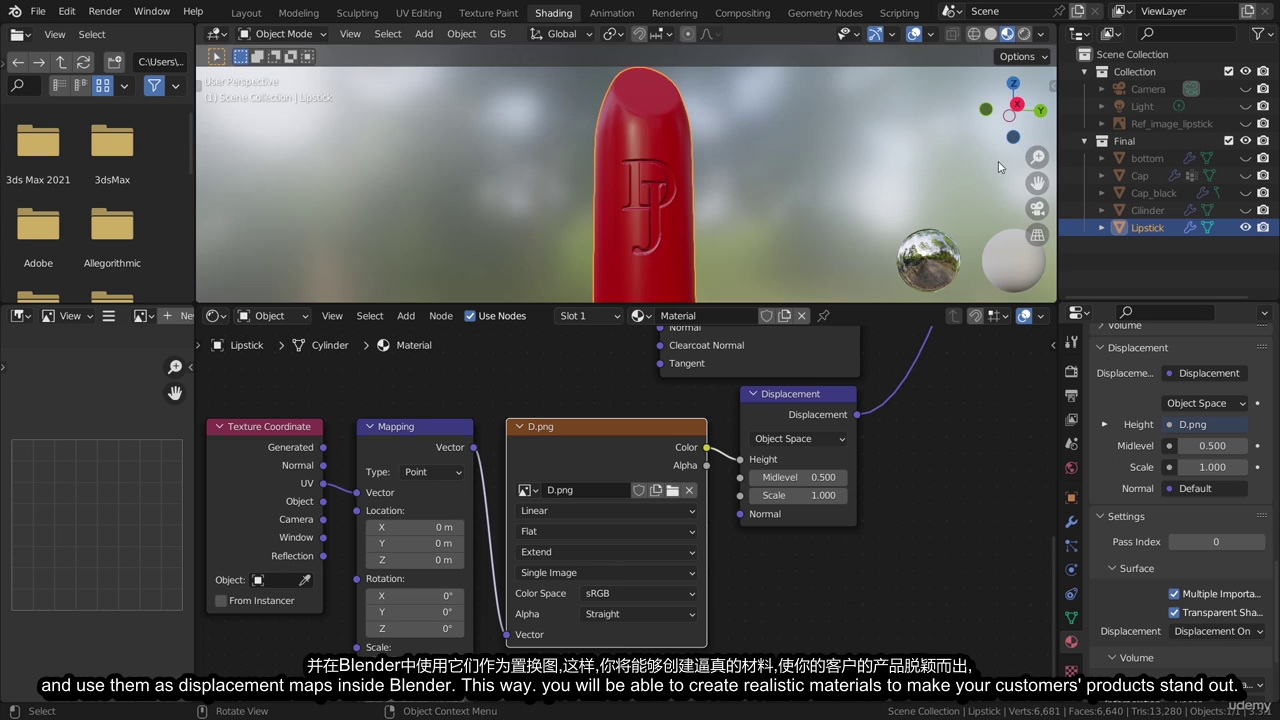1280x720 pixels.
Task: Select wireframe viewport shading
Action: [x=974, y=34]
